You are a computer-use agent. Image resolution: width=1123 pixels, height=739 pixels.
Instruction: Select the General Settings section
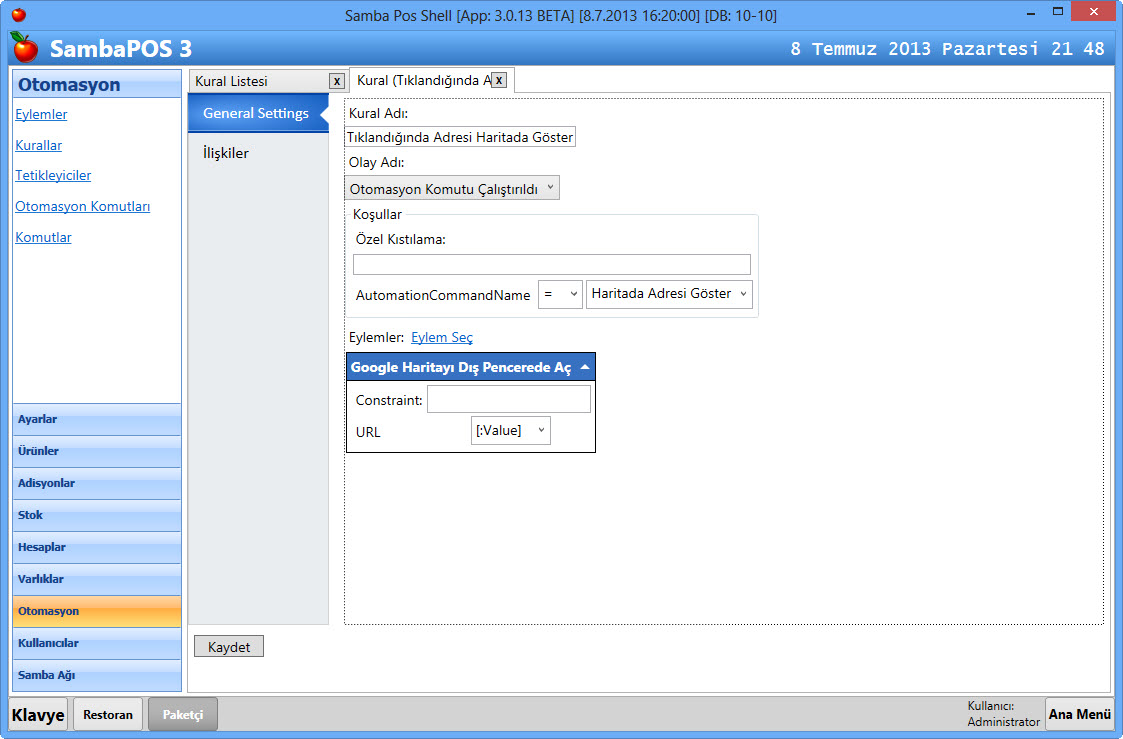(x=255, y=113)
